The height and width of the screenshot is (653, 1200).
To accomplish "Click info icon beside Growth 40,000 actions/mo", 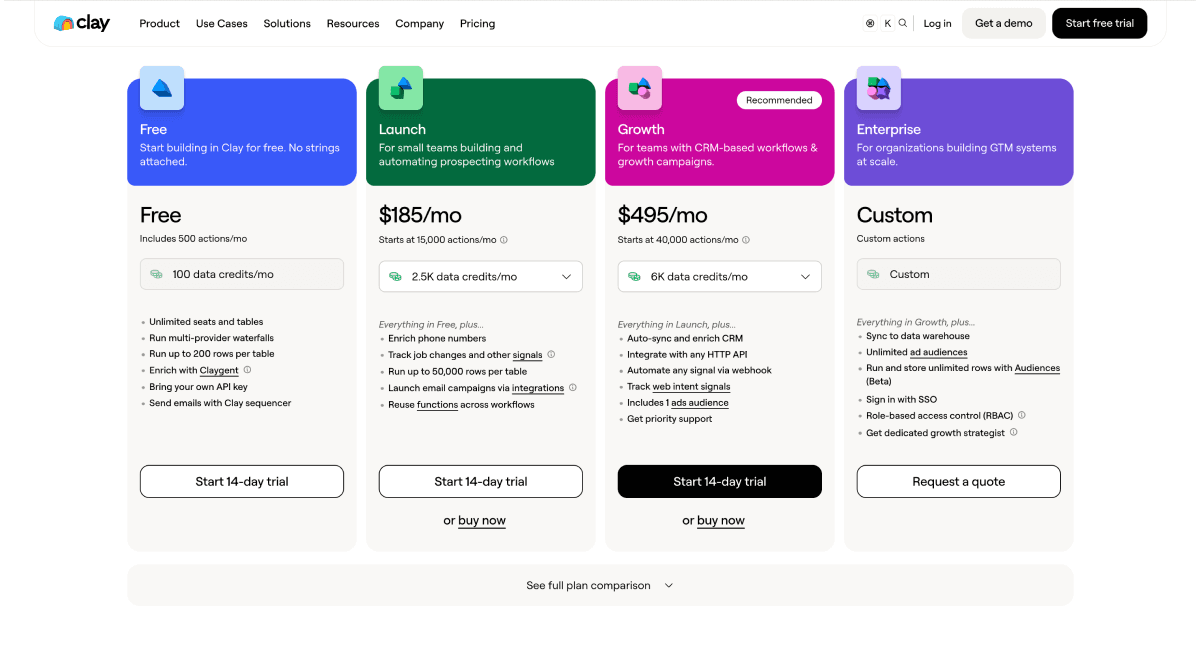I will click(x=746, y=240).
